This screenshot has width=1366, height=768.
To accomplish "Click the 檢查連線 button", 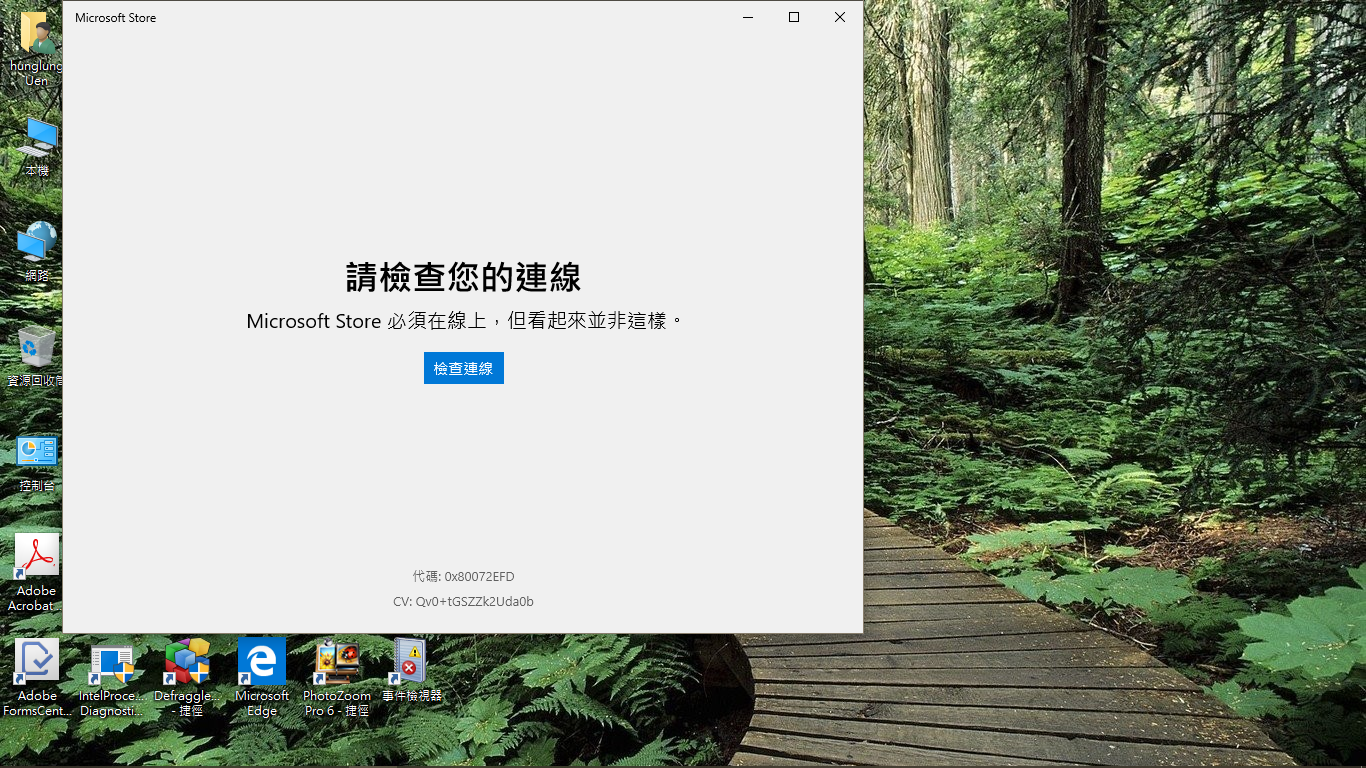I will pos(463,368).
